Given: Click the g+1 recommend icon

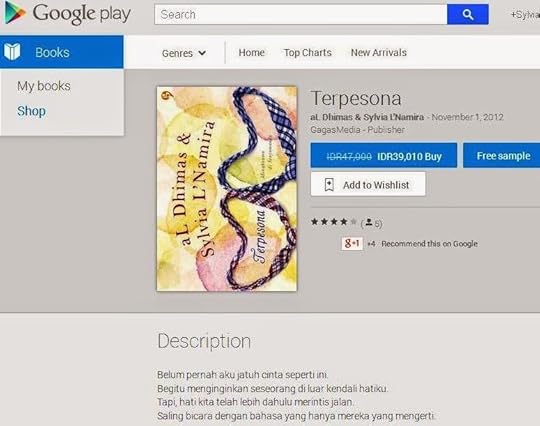Looking at the screenshot, I should coord(352,243).
